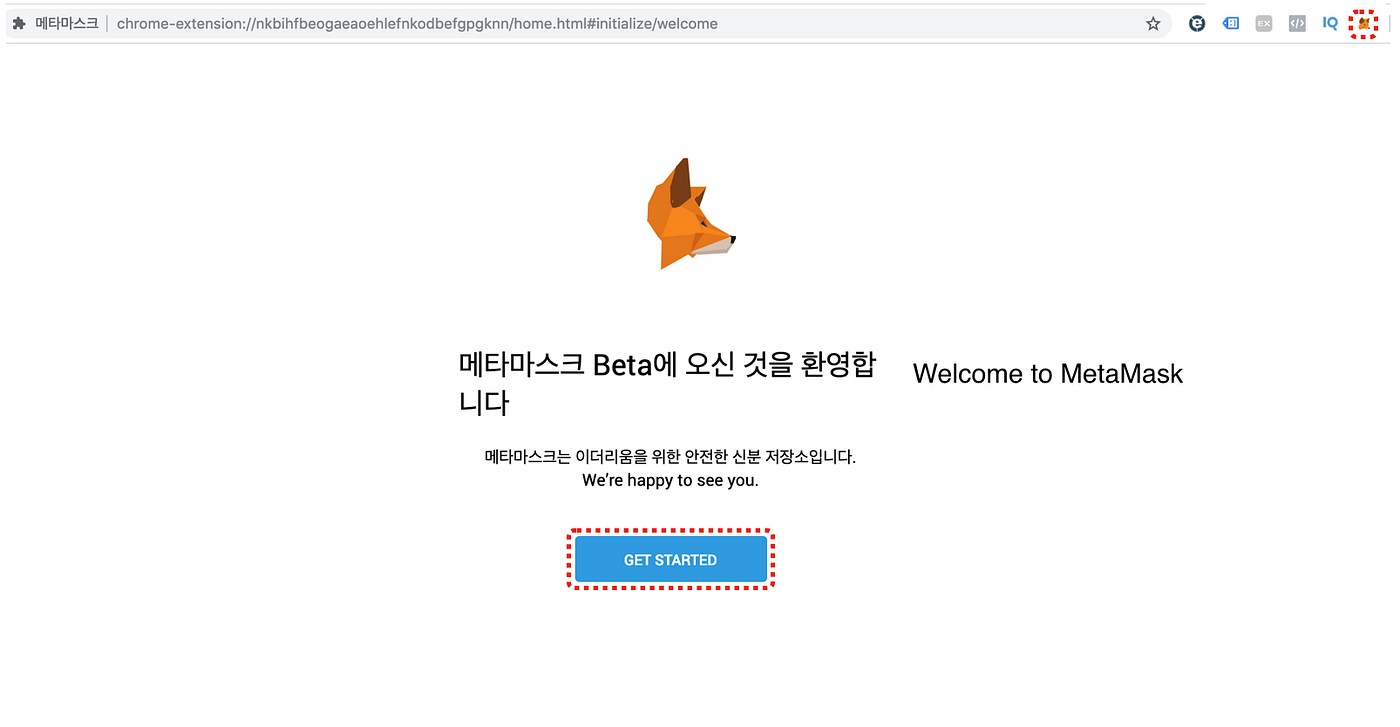Click the MetaMask fox logo image
This screenshot has height=727, width=1400.
pyautogui.click(x=691, y=213)
